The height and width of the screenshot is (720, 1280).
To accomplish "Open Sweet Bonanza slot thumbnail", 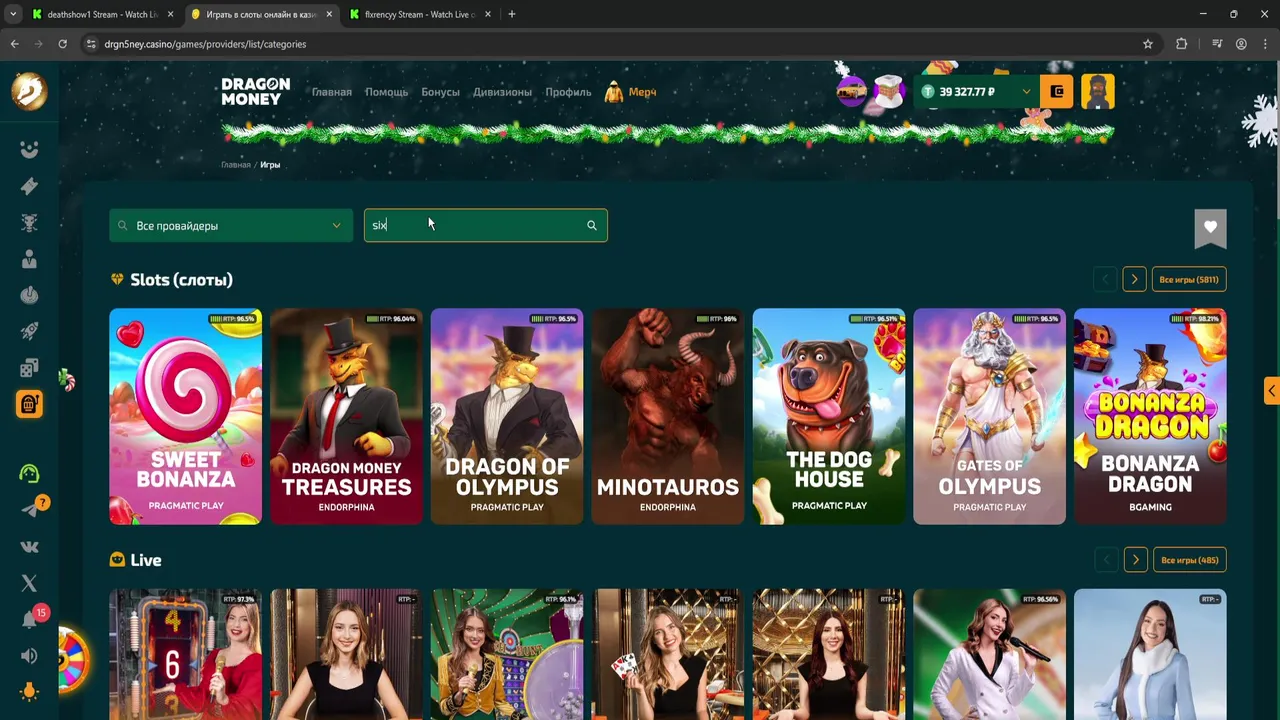I will point(186,416).
